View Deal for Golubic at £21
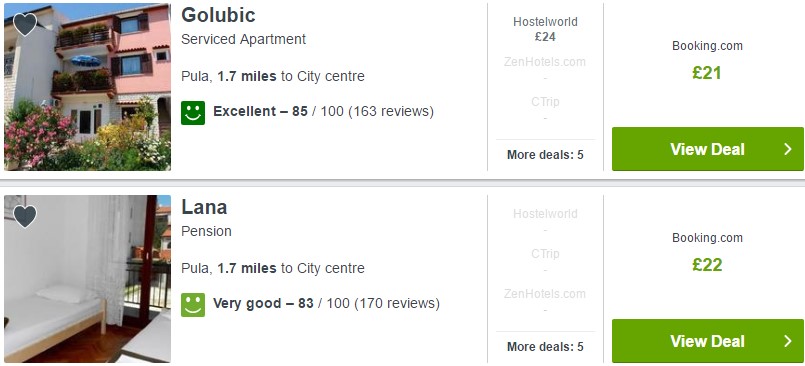Screen dimensions: 805x366 pos(707,149)
